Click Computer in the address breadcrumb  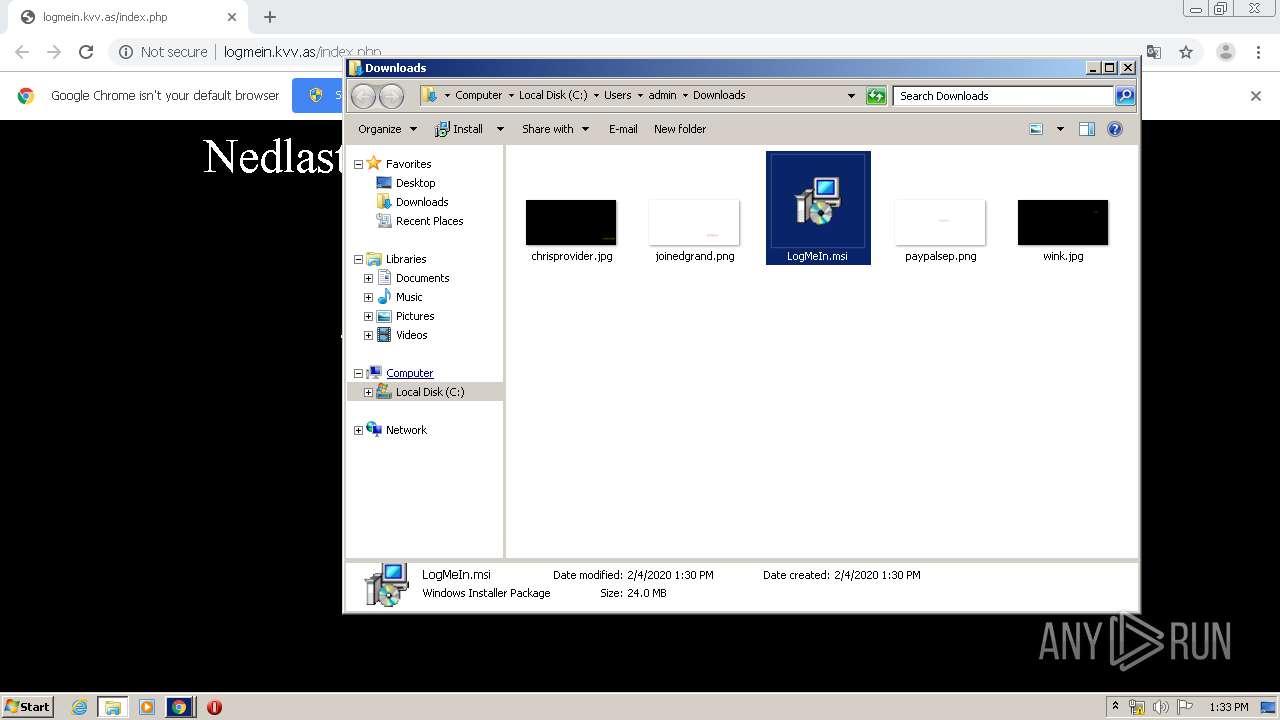[x=479, y=95]
